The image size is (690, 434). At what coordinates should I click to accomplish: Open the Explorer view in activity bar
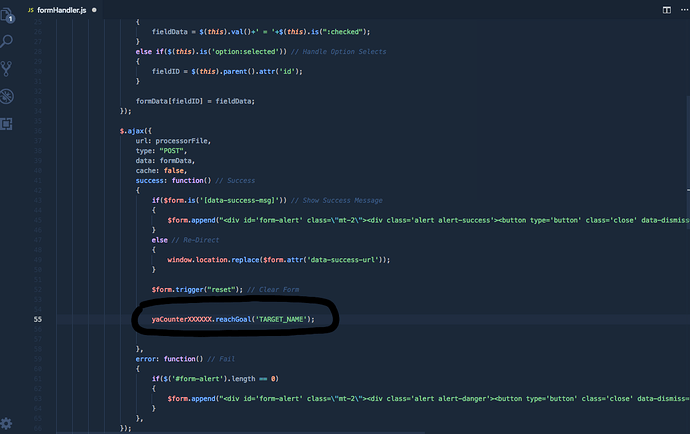pyautogui.click(x=8, y=15)
